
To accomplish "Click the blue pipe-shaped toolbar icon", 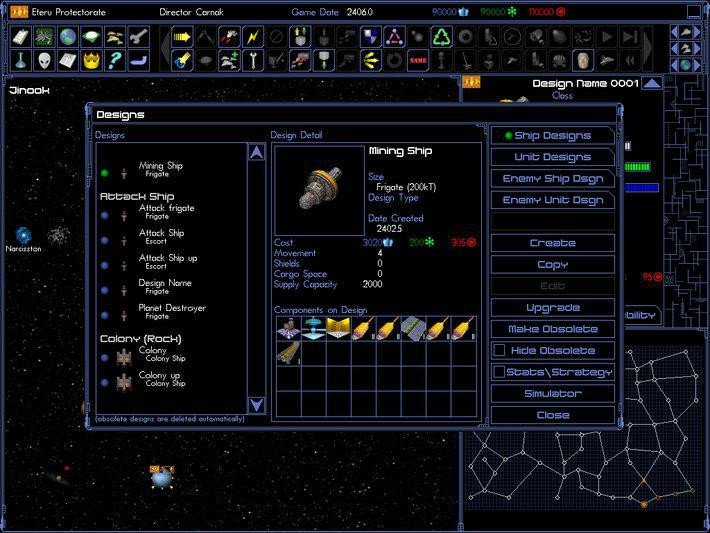I will coord(139,60).
